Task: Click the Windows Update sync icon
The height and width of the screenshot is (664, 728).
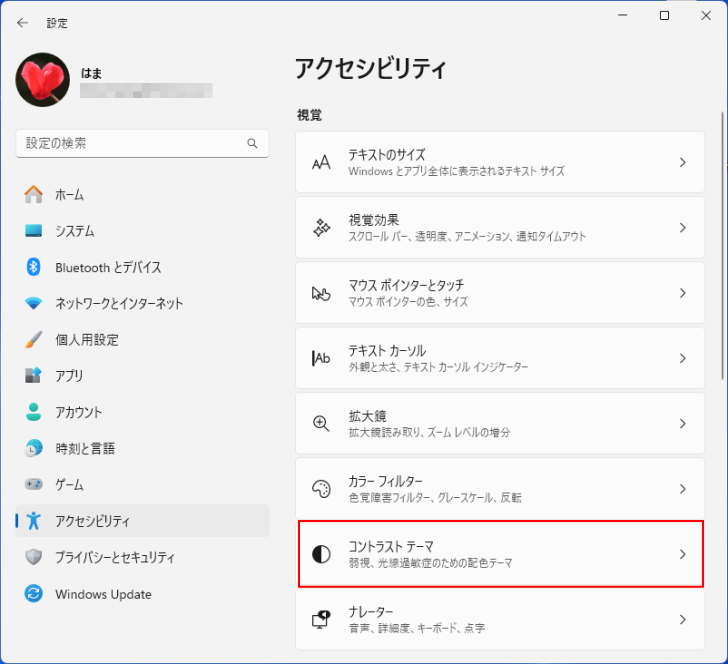Action: (33, 593)
